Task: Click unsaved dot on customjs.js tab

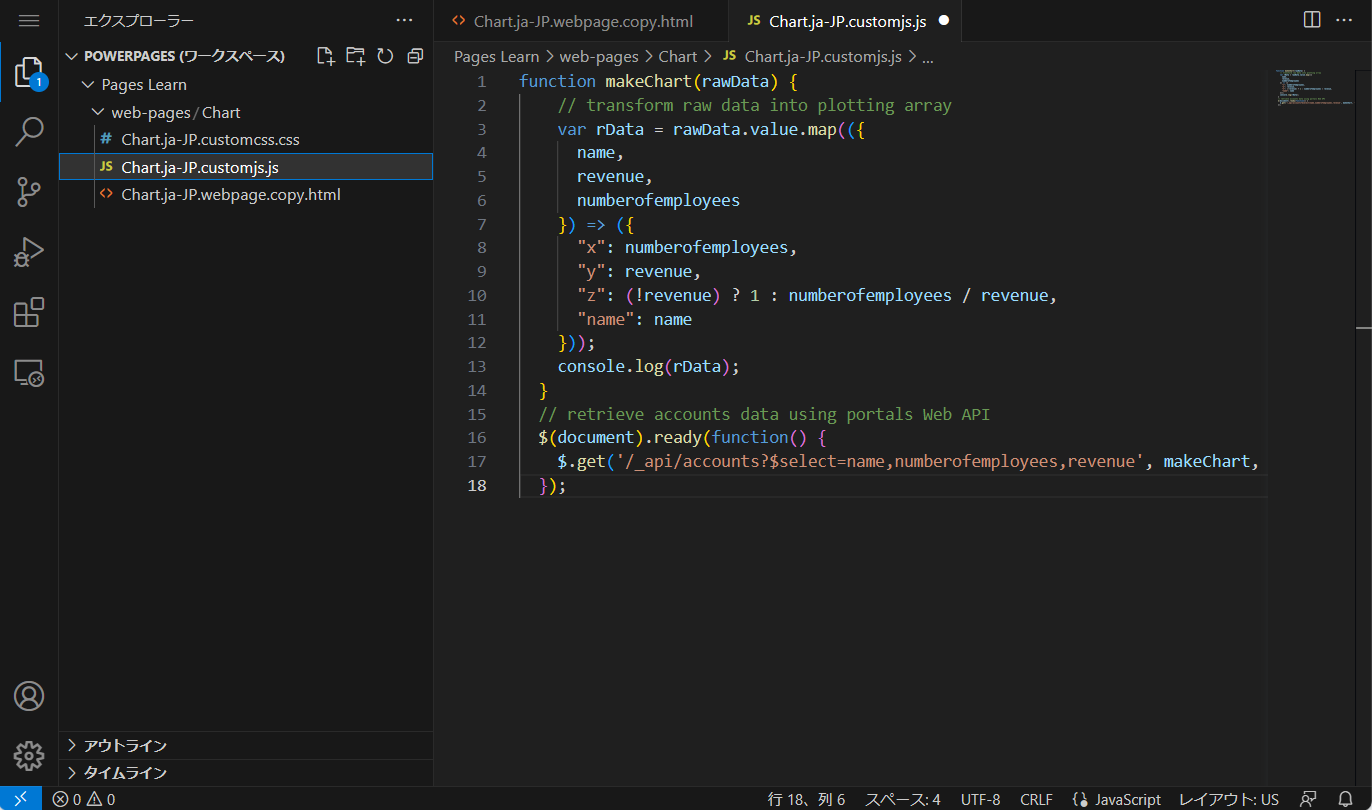Action: click(944, 21)
